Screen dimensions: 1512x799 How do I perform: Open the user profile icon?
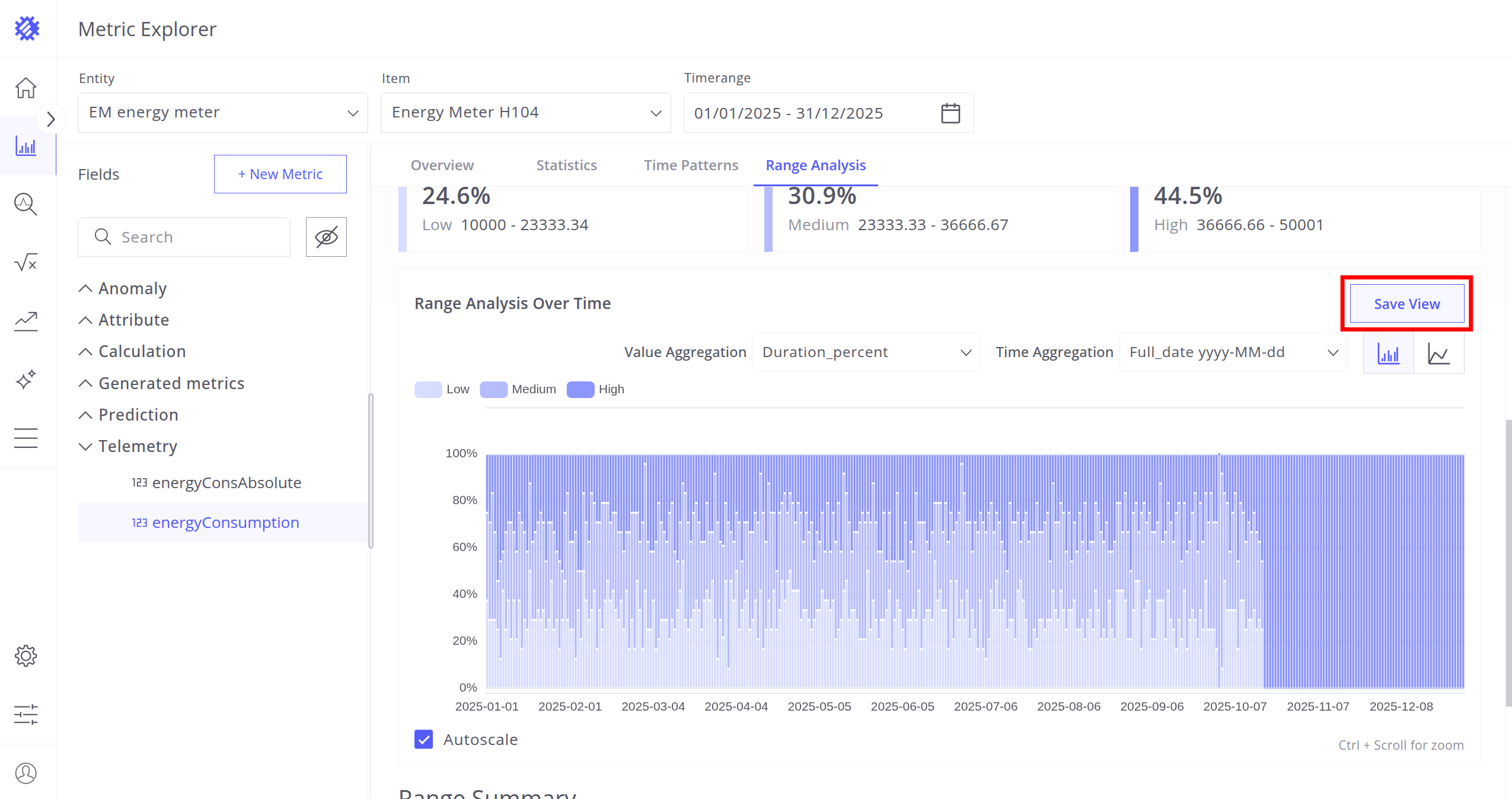coord(25,773)
